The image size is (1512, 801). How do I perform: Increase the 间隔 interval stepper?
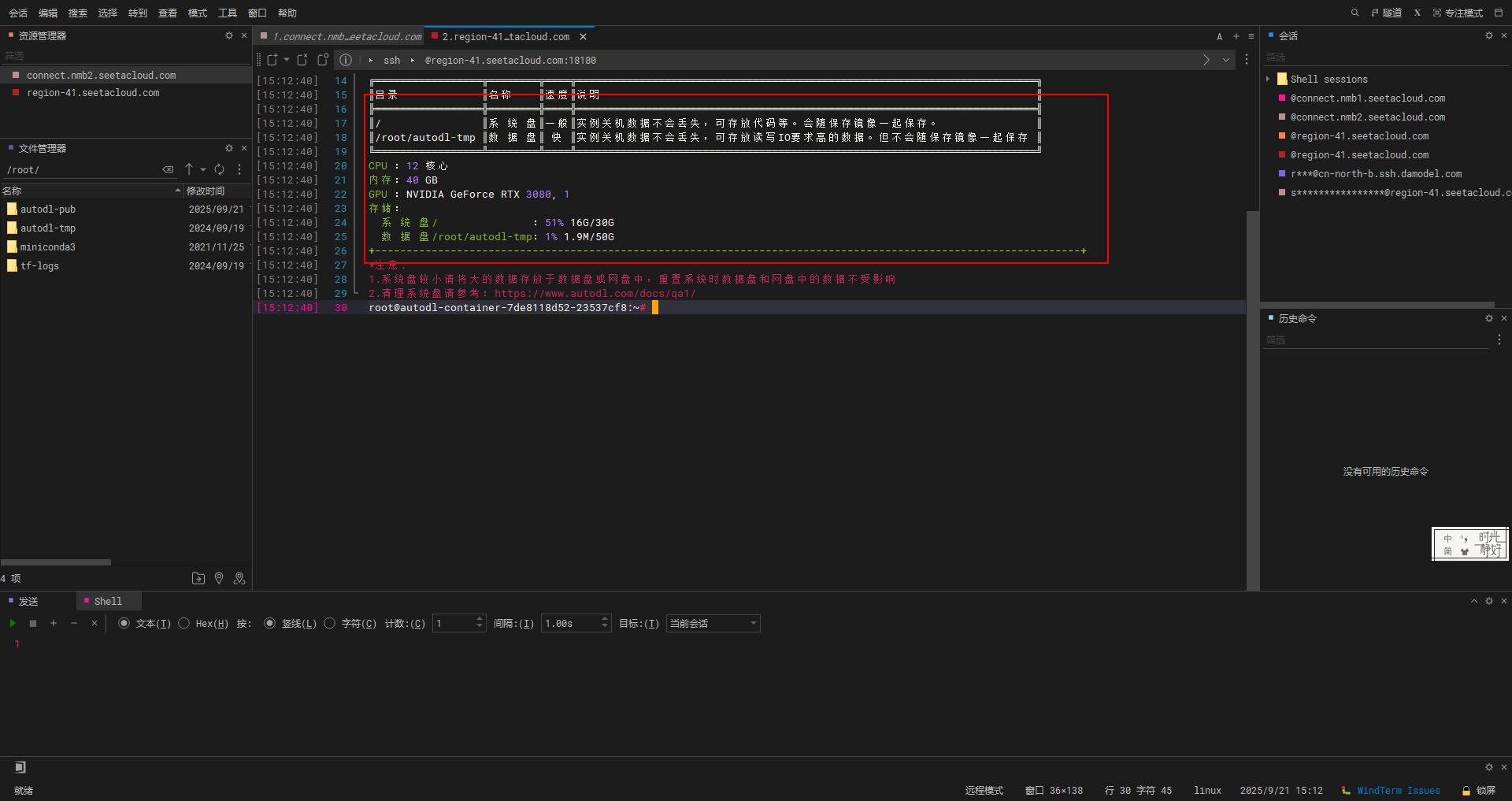tap(605, 619)
